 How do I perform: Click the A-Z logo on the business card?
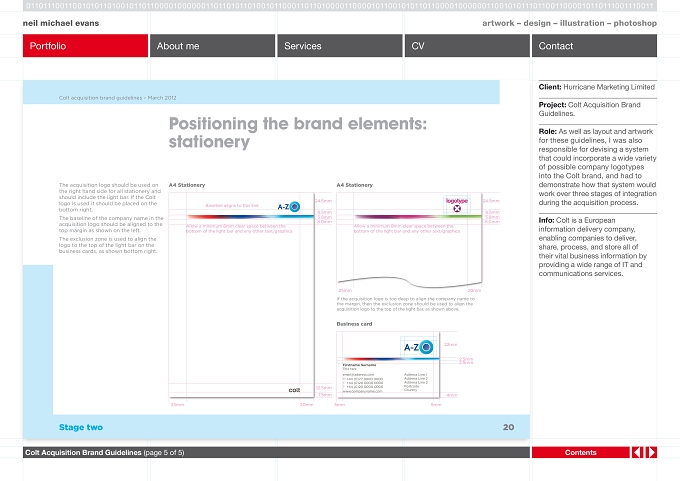(x=418, y=347)
